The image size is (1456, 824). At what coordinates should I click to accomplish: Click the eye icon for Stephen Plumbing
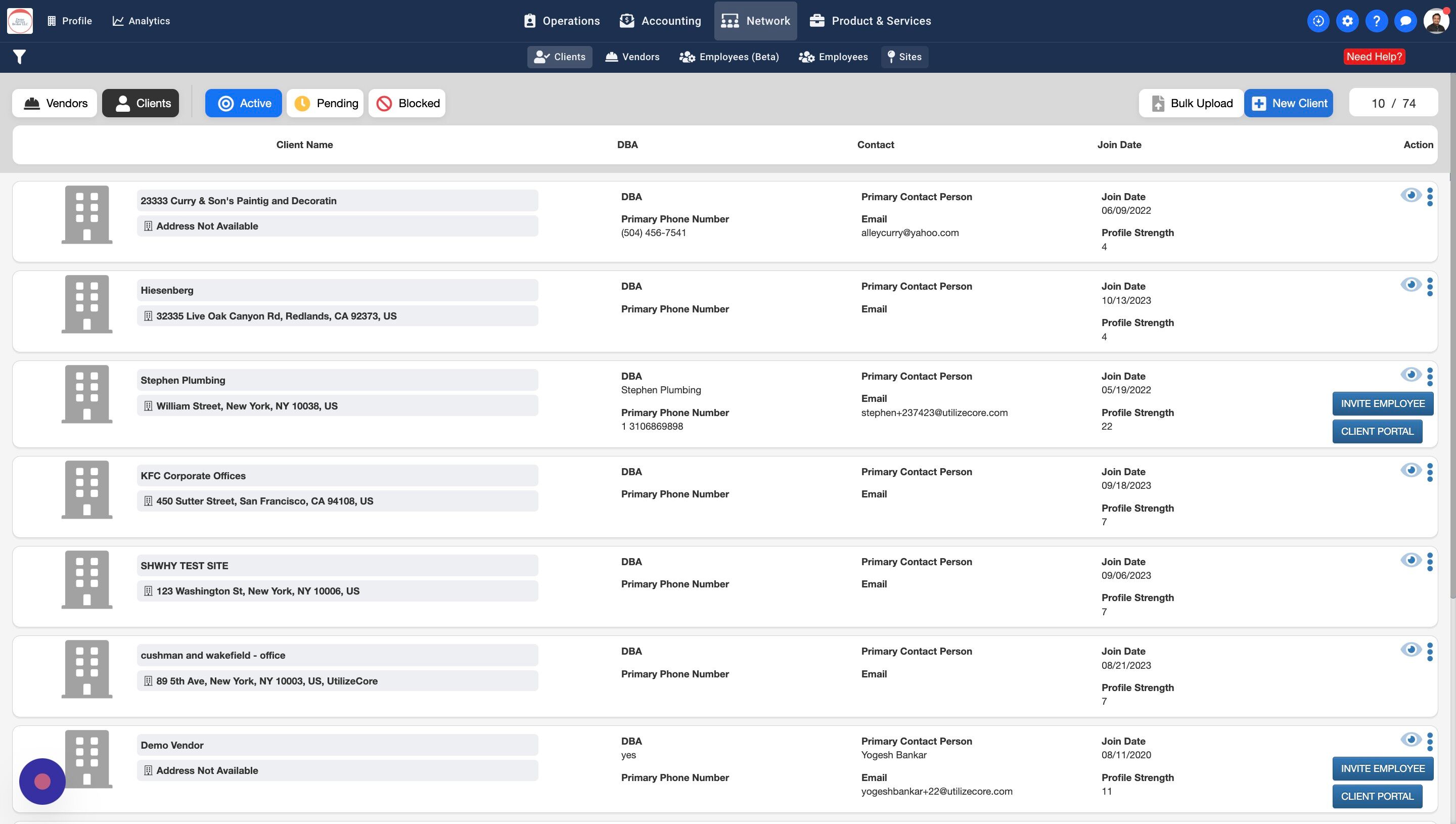coord(1410,375)
